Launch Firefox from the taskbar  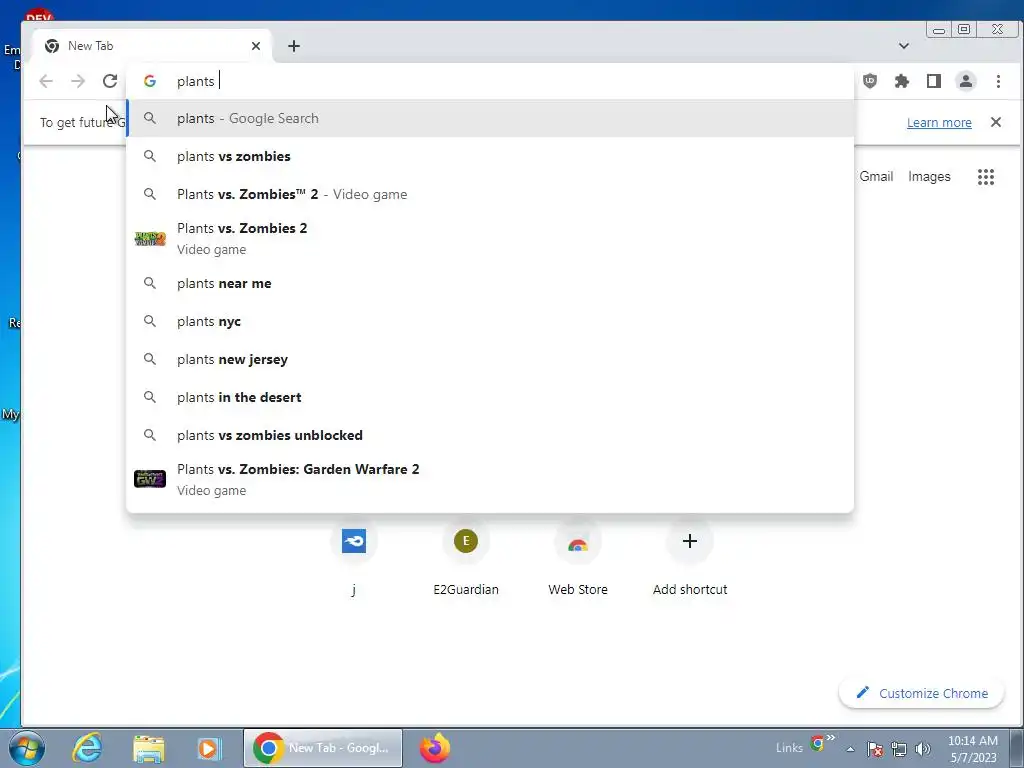pyautogui.click(x=435, y=748)
